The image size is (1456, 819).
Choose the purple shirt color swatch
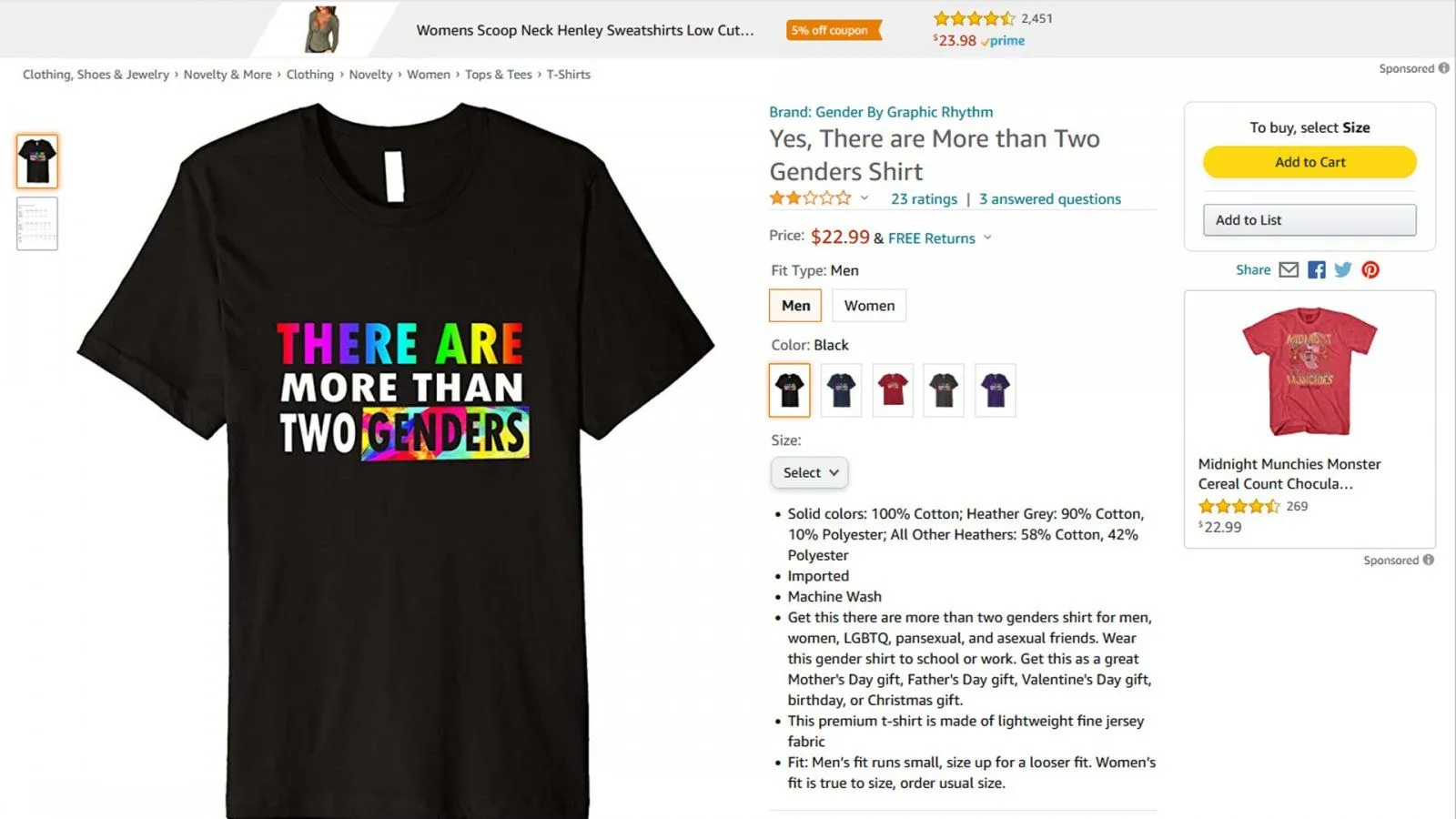tap(995, 390)
